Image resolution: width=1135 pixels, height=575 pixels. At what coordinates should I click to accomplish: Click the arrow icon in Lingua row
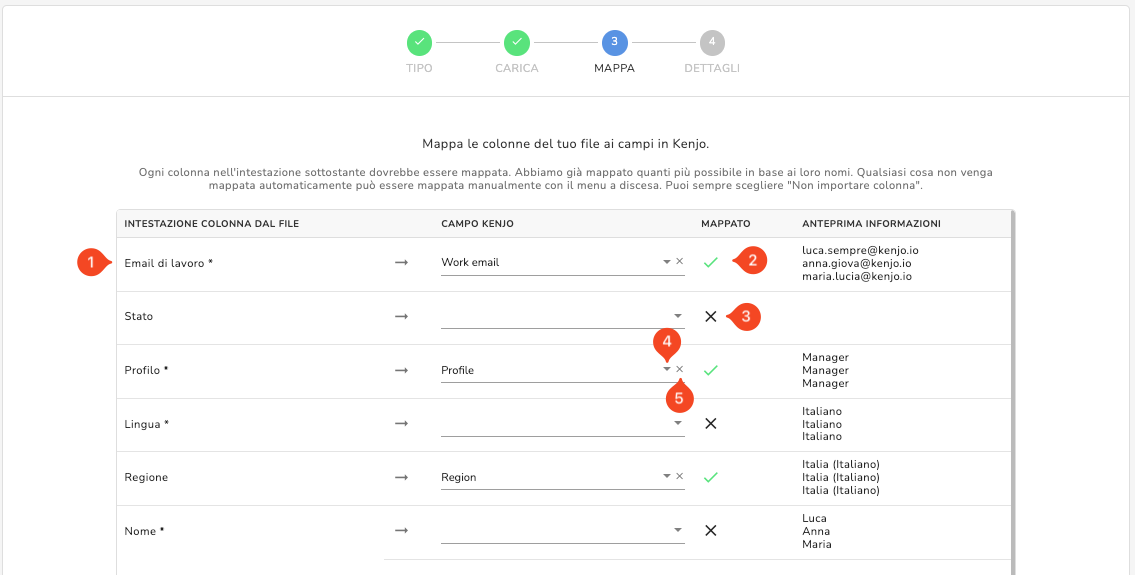point(402,424)
